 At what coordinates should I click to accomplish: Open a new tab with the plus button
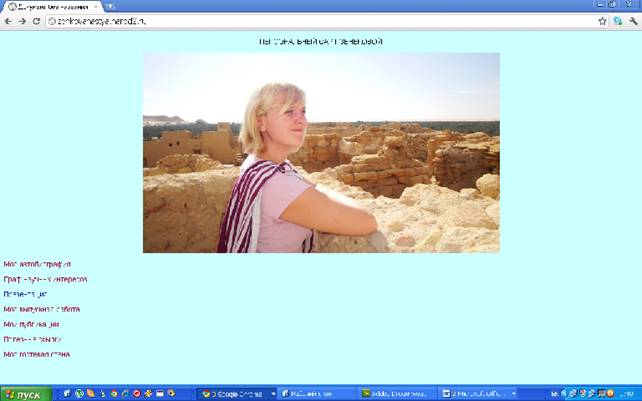111,6
